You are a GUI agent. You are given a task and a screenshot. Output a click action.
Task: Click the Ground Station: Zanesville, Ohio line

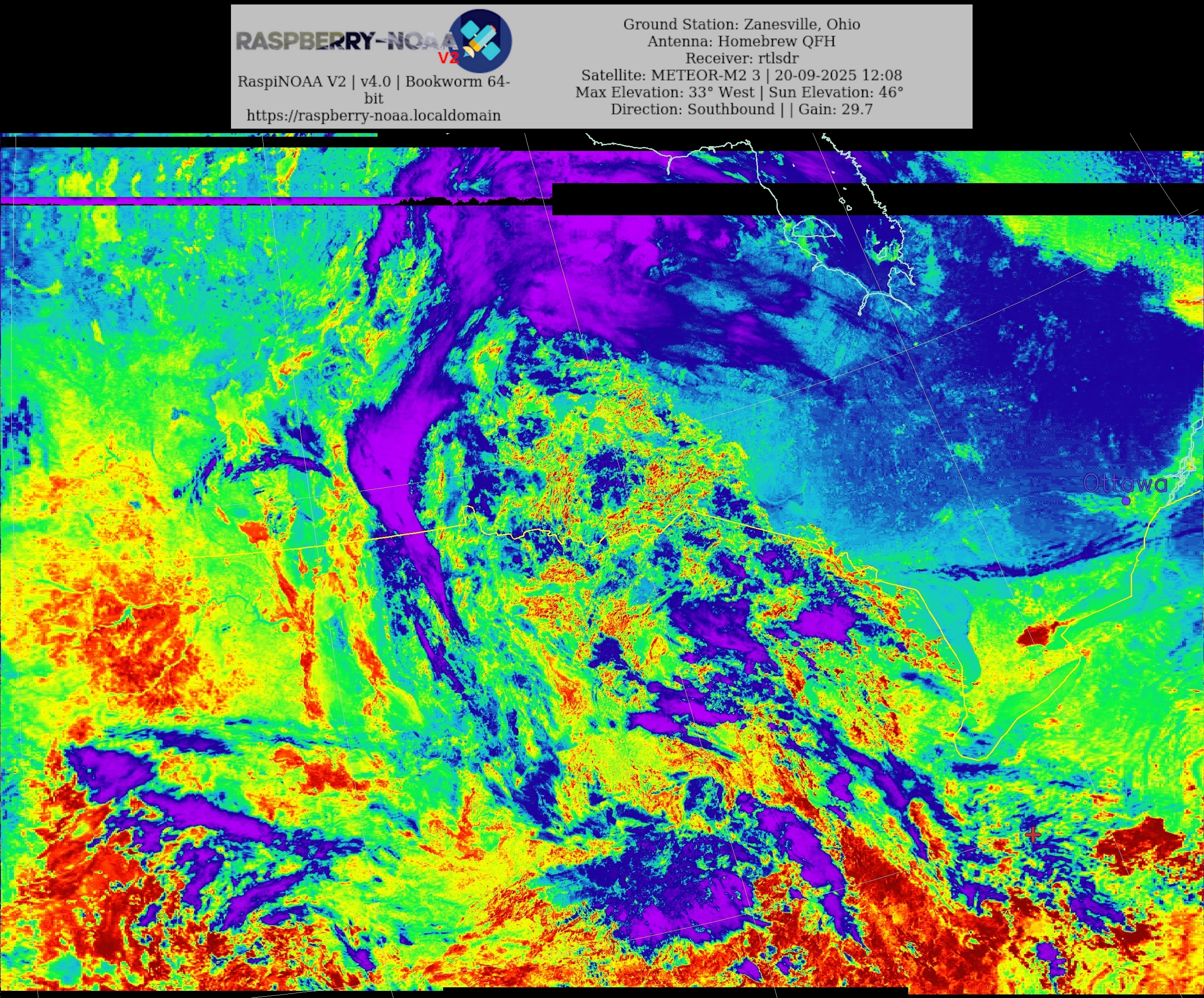point(741,24)
